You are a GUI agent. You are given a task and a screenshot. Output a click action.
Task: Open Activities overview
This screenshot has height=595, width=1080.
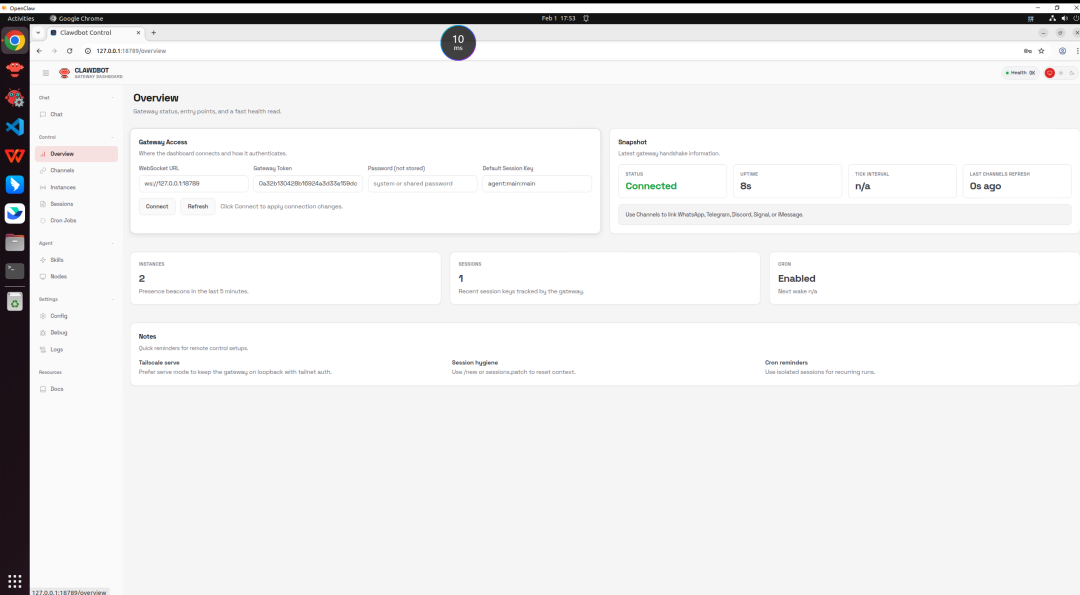pos(21,19)
